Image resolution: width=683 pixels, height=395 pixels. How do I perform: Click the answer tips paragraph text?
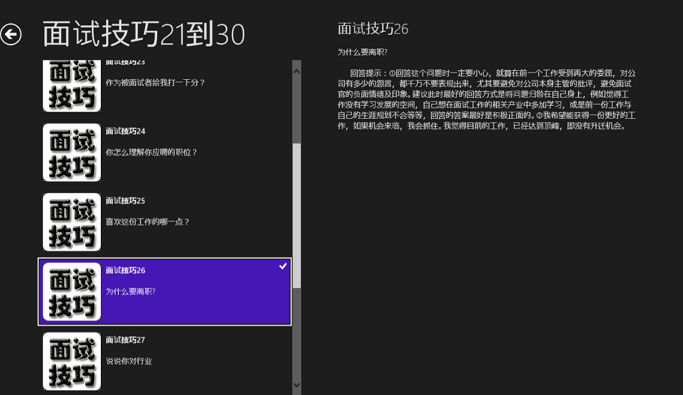tap(487, 99)
